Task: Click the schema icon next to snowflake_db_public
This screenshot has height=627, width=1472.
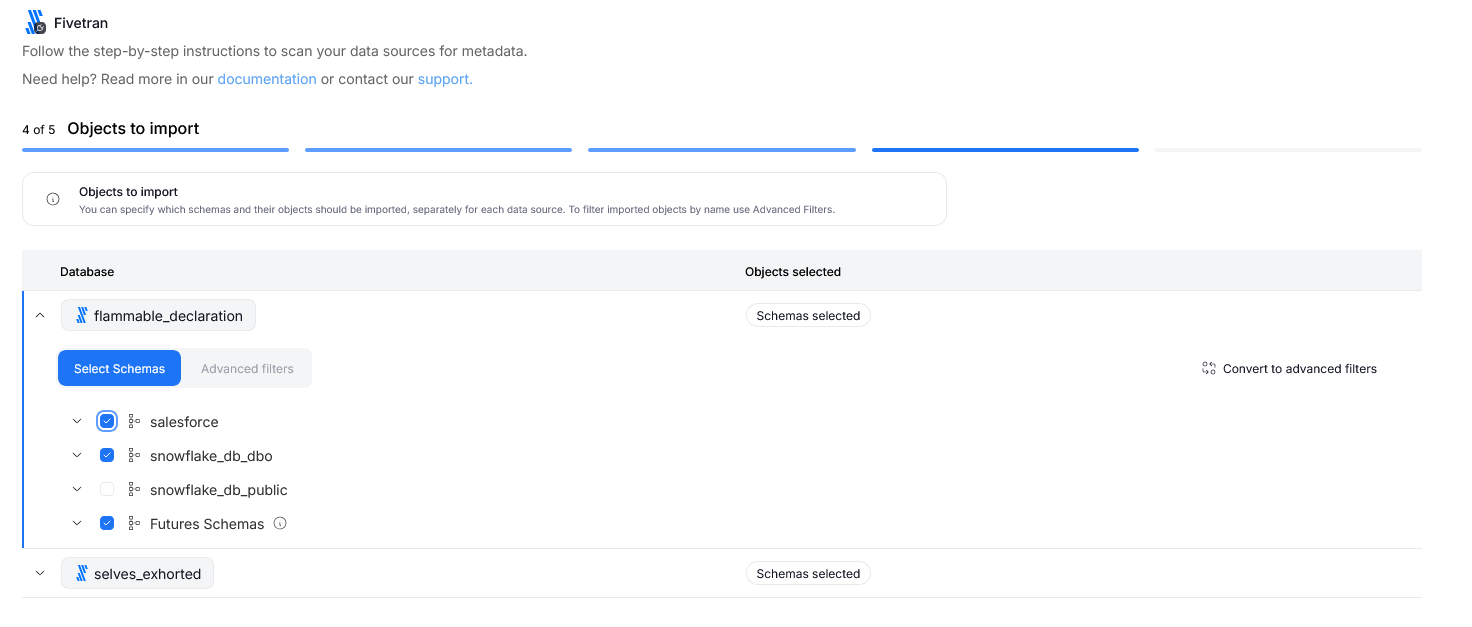Action: coord(134,490)
